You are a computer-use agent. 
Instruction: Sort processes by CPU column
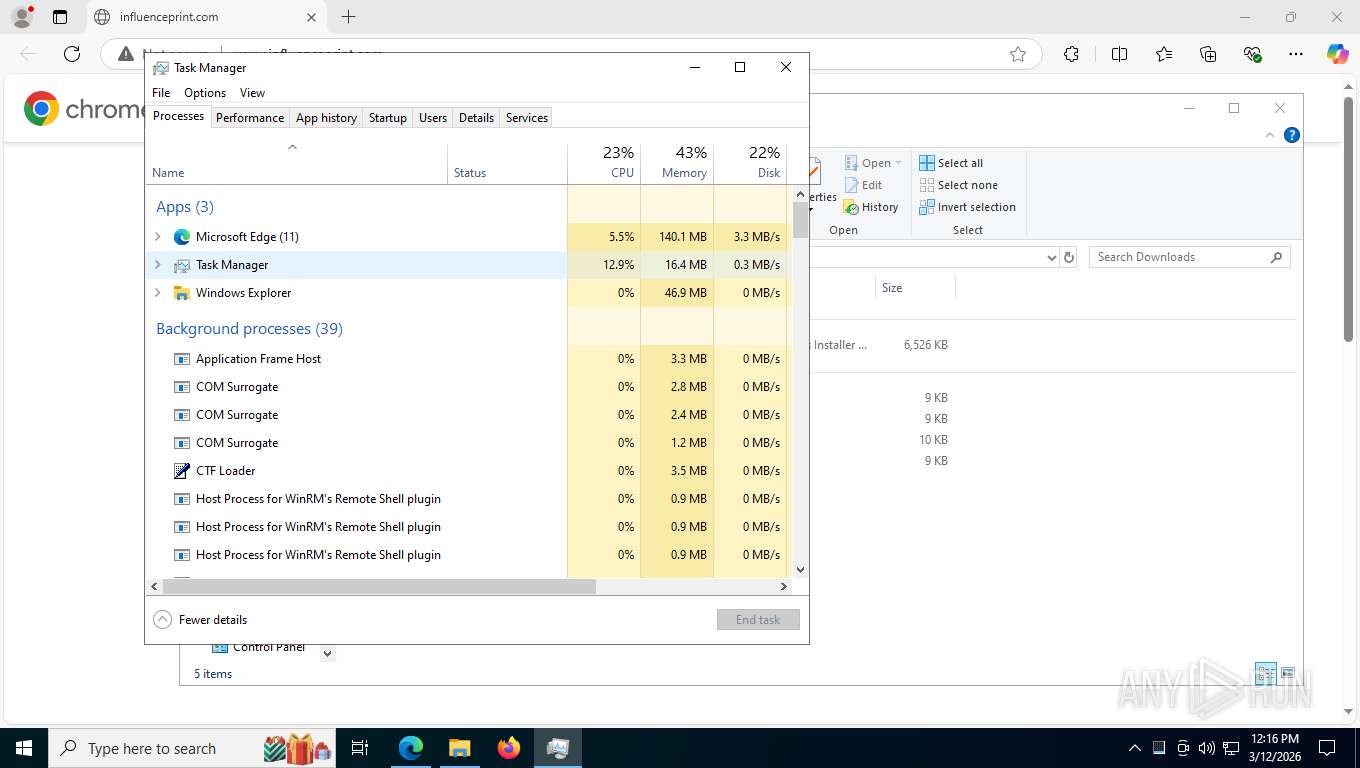[x=604, y=163]
